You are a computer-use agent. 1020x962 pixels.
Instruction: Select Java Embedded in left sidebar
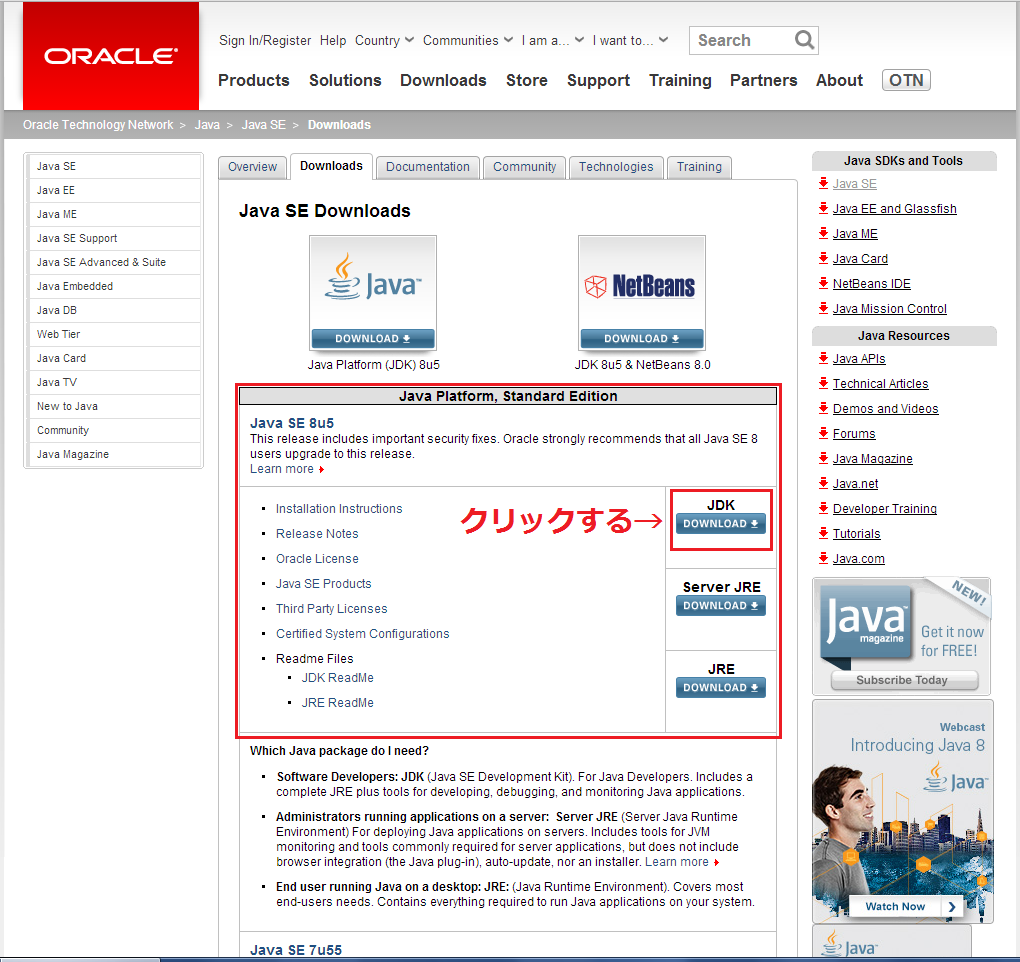click(x=114, y=286)
